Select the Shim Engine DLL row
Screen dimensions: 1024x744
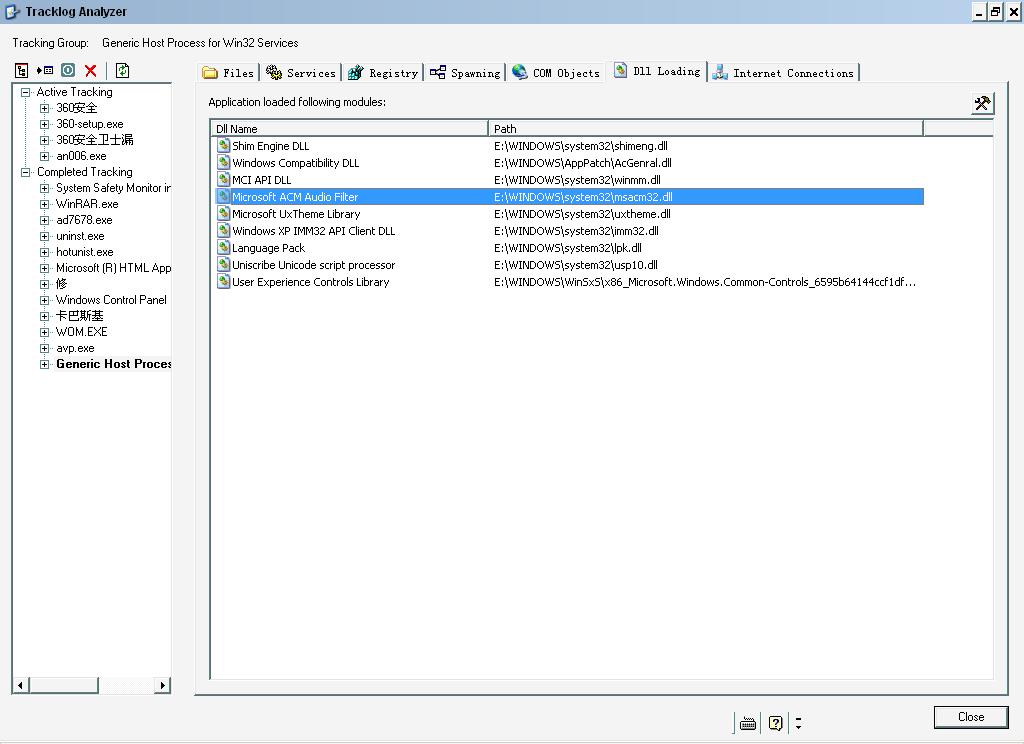270,146
